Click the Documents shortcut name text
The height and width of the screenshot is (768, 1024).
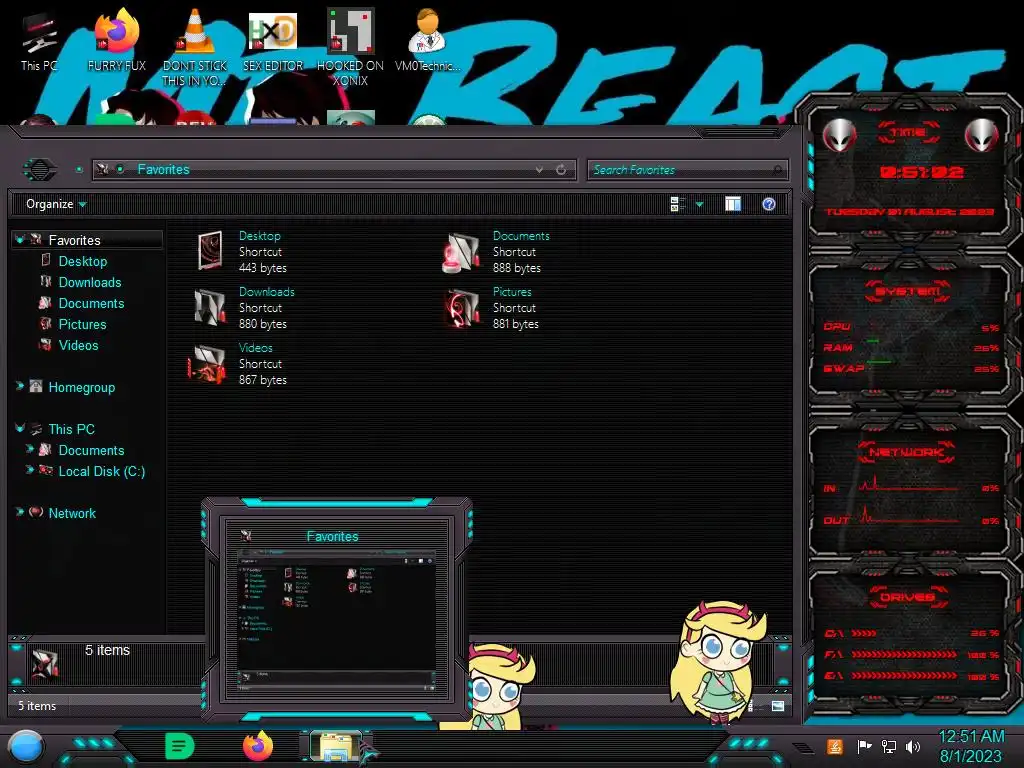521,236
